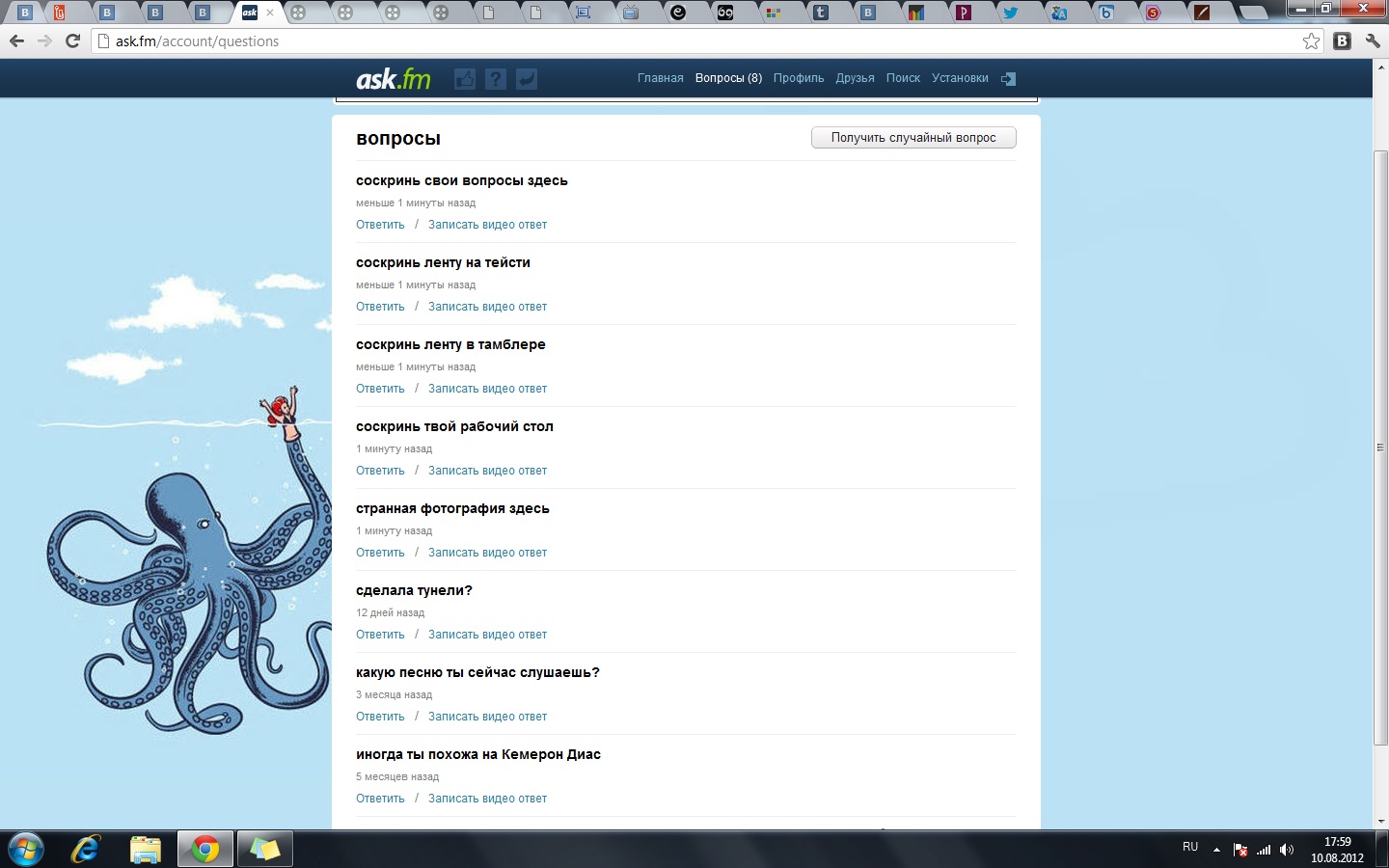Click the ask.fm logo in the header

394,79
